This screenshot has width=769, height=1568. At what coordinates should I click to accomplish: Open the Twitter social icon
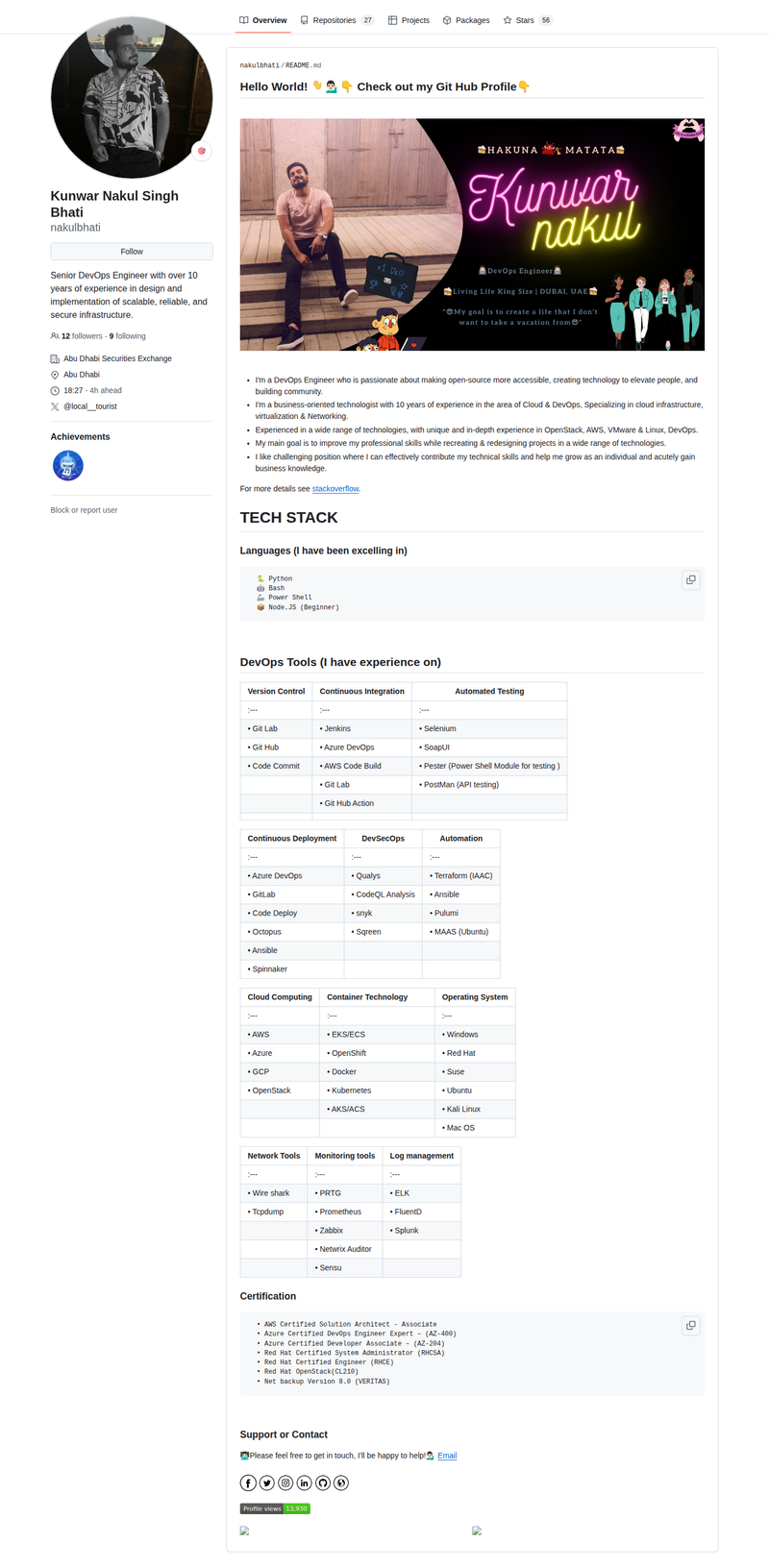coord(266,1482)
